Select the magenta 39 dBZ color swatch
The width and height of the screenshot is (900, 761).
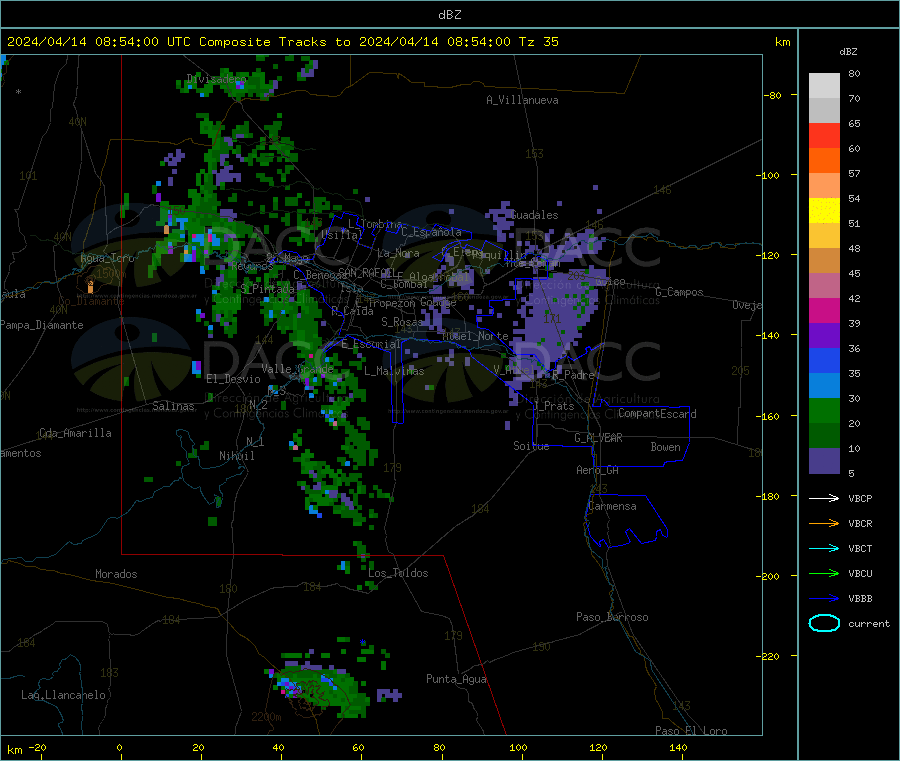(x=824, y=310)
